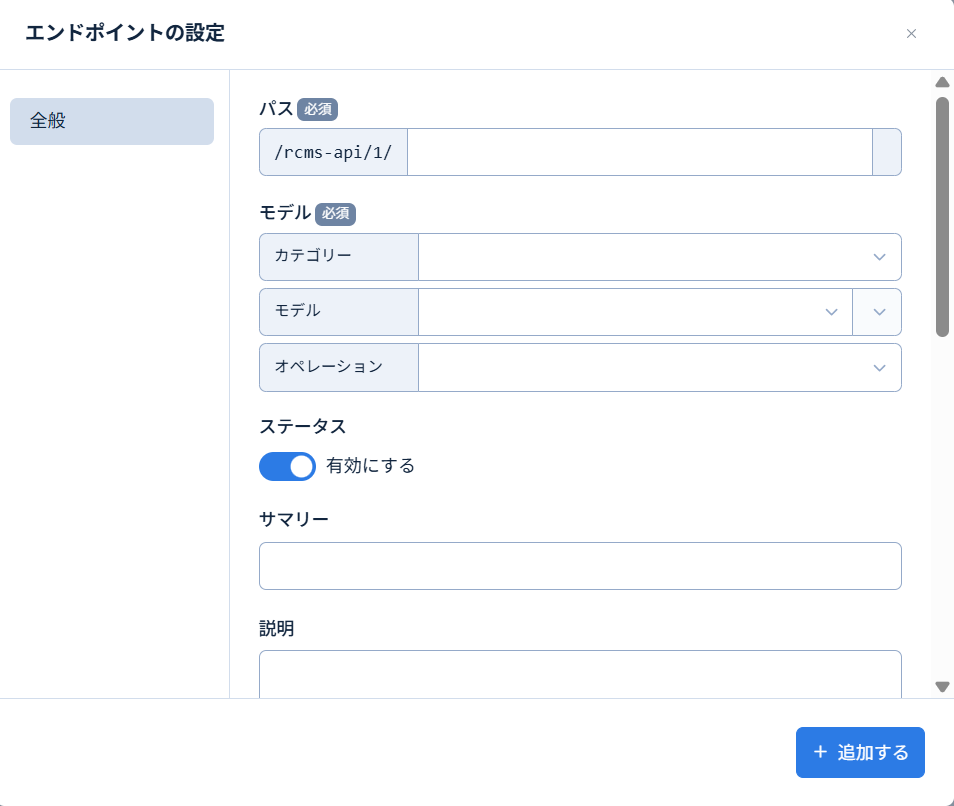Image resolution: width=954 pixels, height=806 pixels.
Task: Click inside the 説明 text area
Action: (580, 675)
